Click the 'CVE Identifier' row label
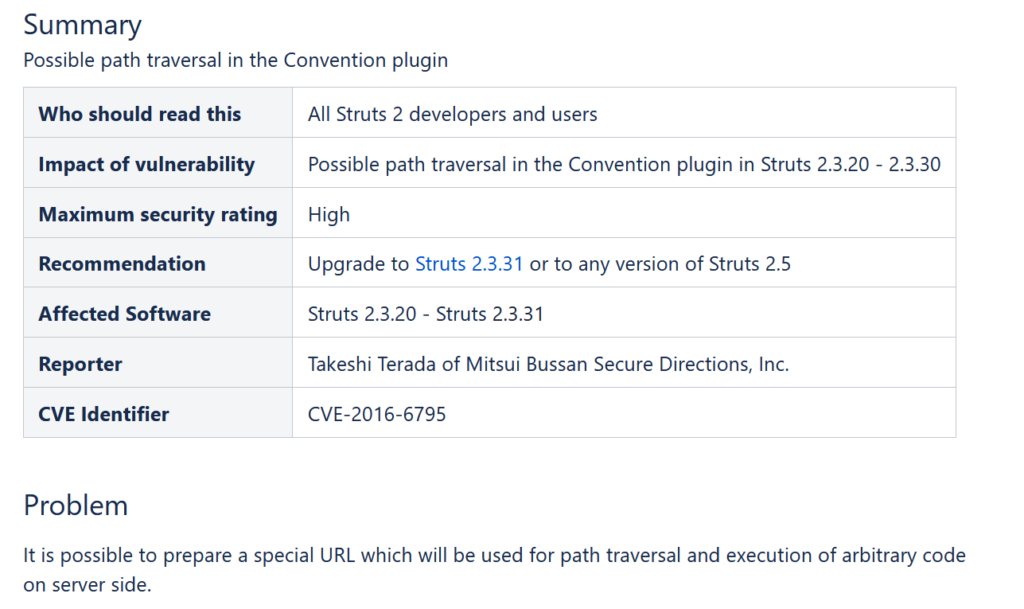 [x=103, y=414]
